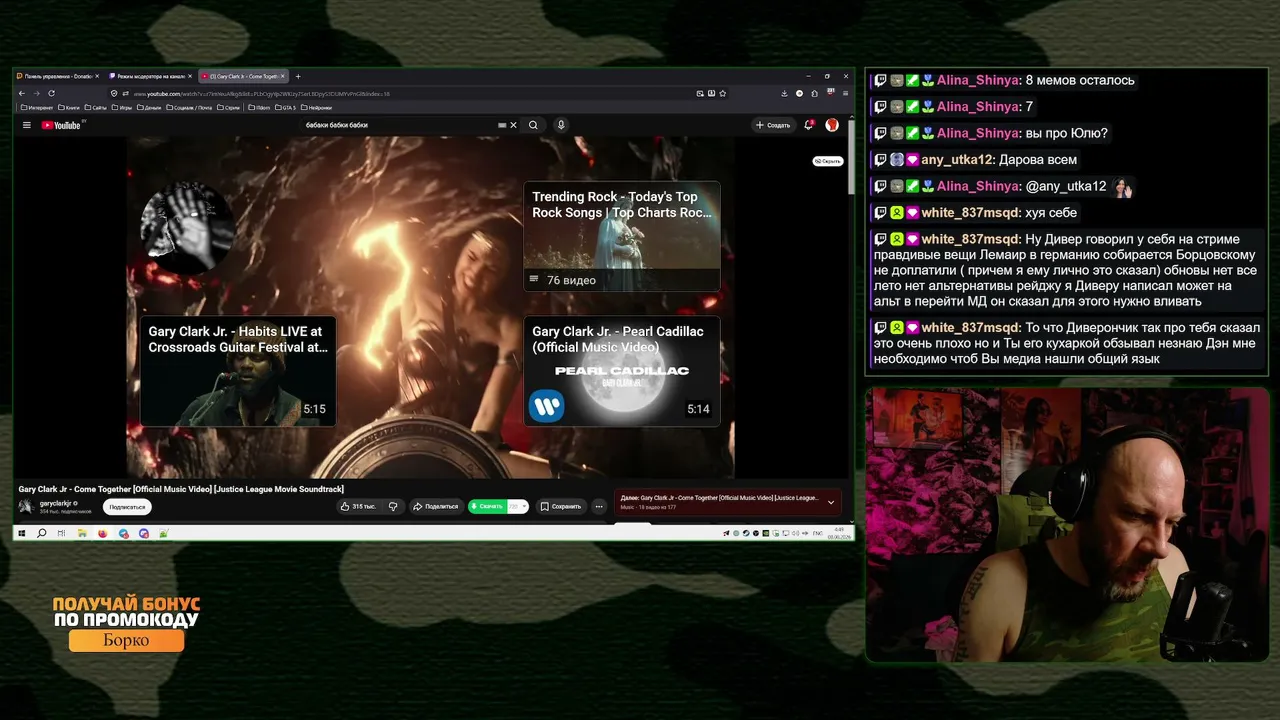This screenshot has width=1280, height=720.
Task: Close the Gary Clark Jr browser tab
Action: 283,76
